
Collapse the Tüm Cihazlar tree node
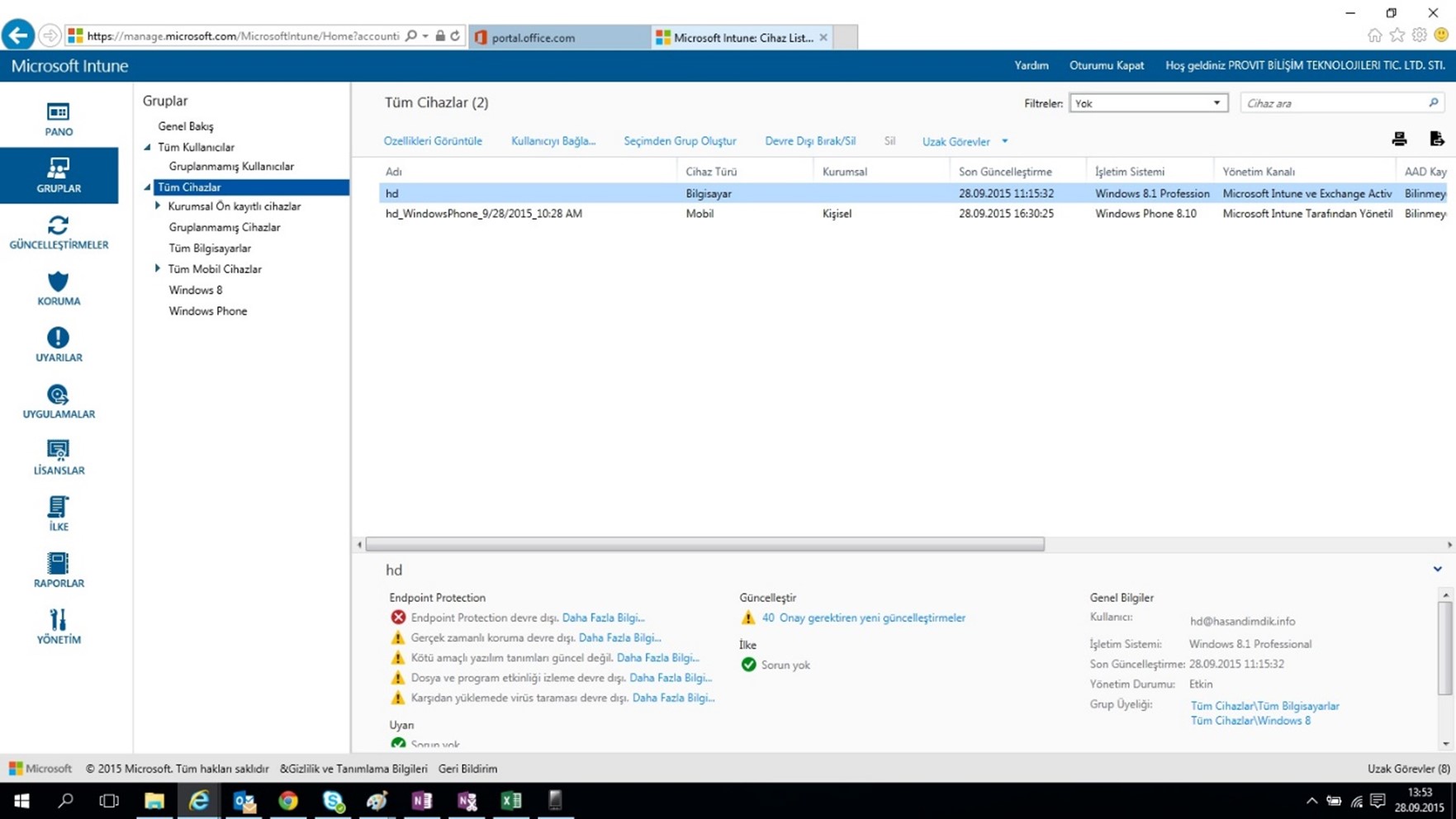(x=148, y=187)
